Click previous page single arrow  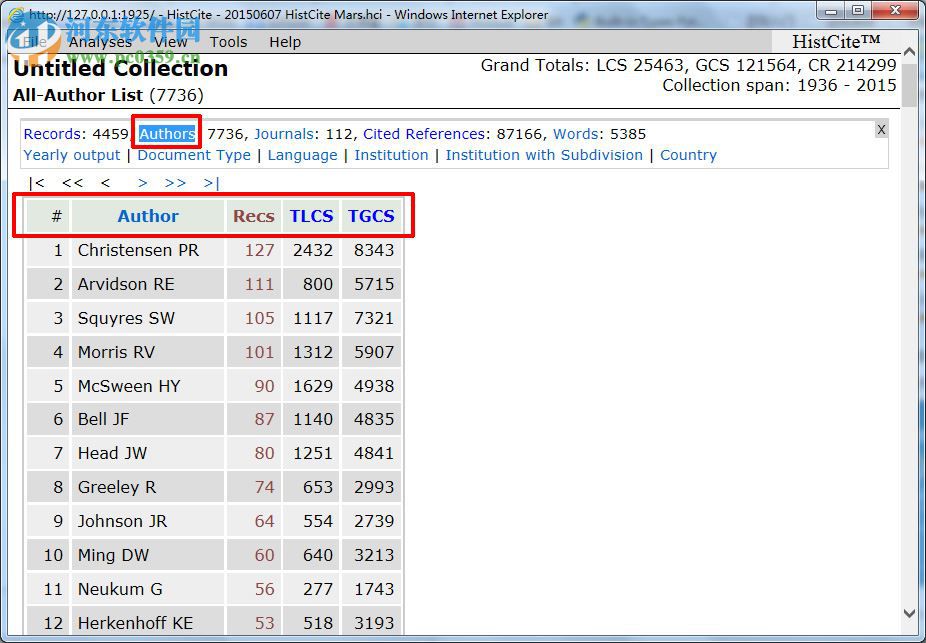point(105,183)
